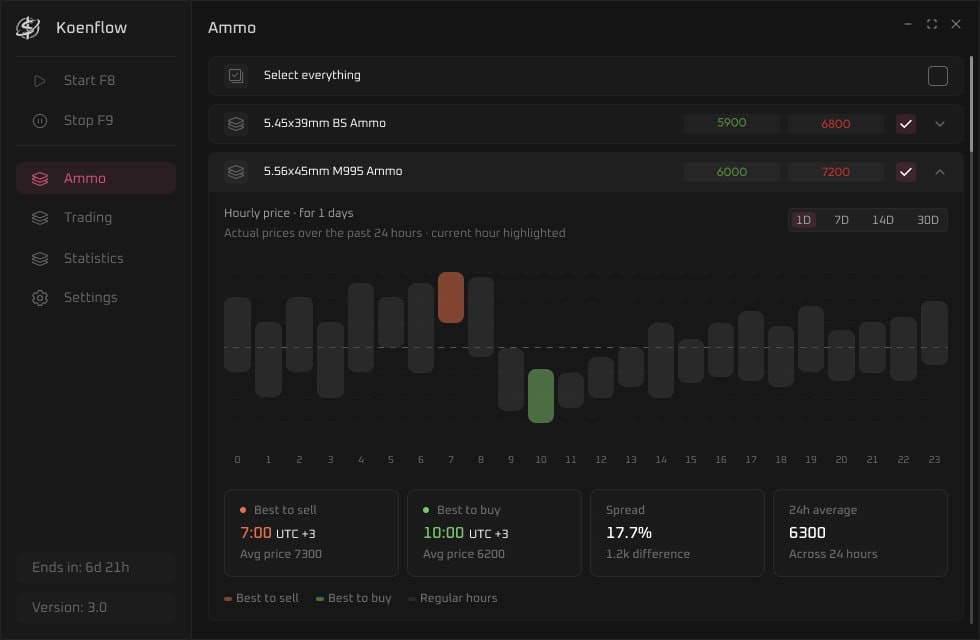Switch chart range to 30D

928,220
